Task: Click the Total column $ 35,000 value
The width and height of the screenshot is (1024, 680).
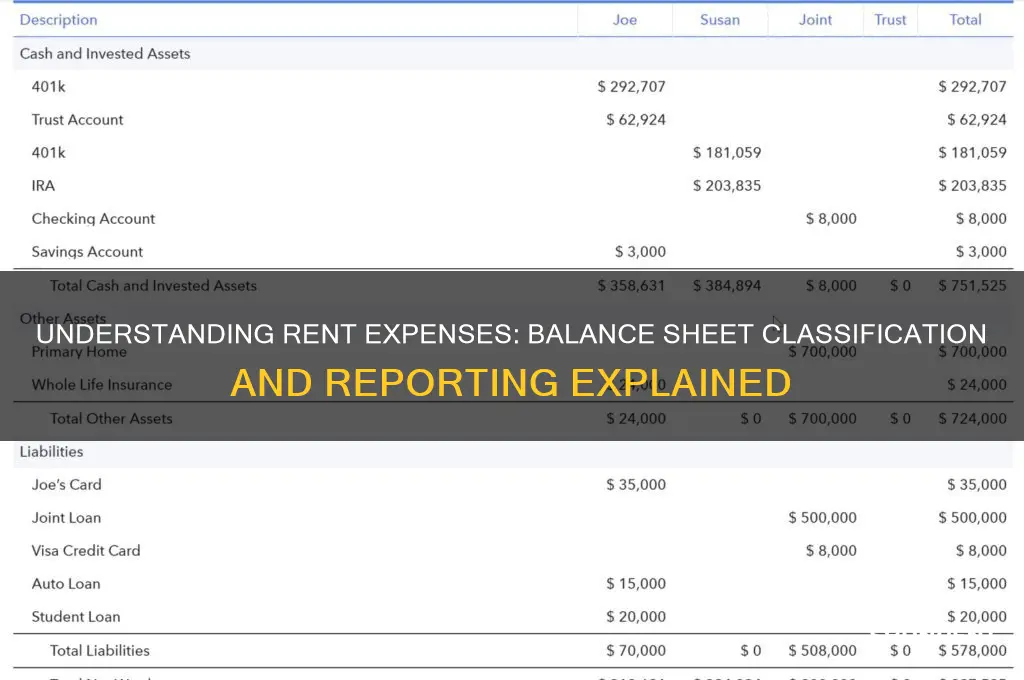Action: [977, 485]
